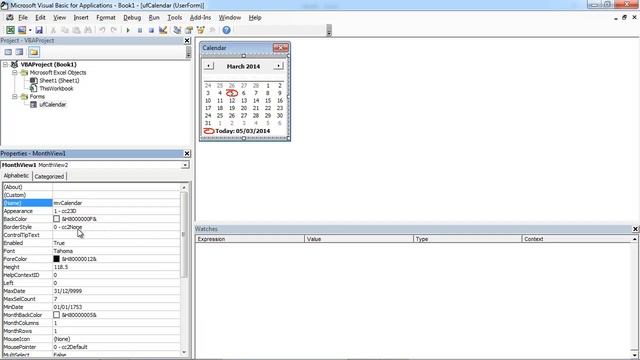The width and height of the screenshot is (640, 360).
Task: Click the Expression column header in Watches
Action: point(250,239)
